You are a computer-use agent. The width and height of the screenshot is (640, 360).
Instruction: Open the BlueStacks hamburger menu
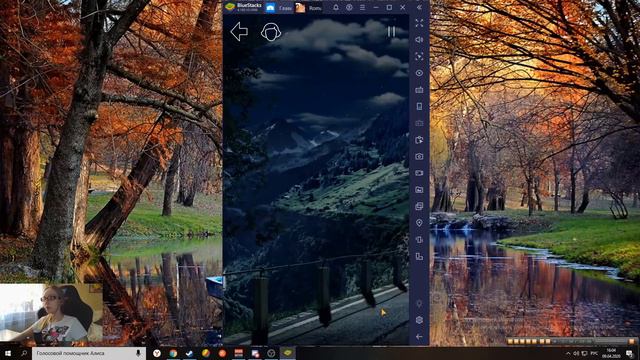[x=362, y=7]
